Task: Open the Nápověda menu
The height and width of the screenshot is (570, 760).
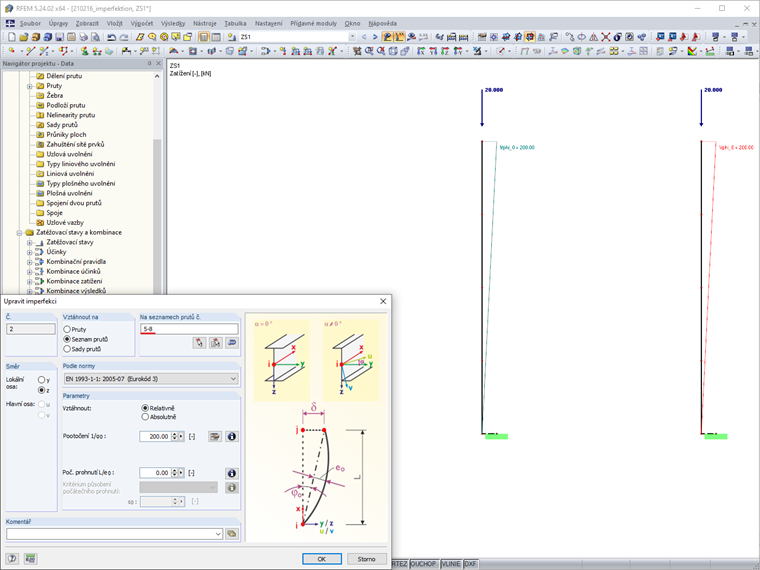Action: click(382, 23)
